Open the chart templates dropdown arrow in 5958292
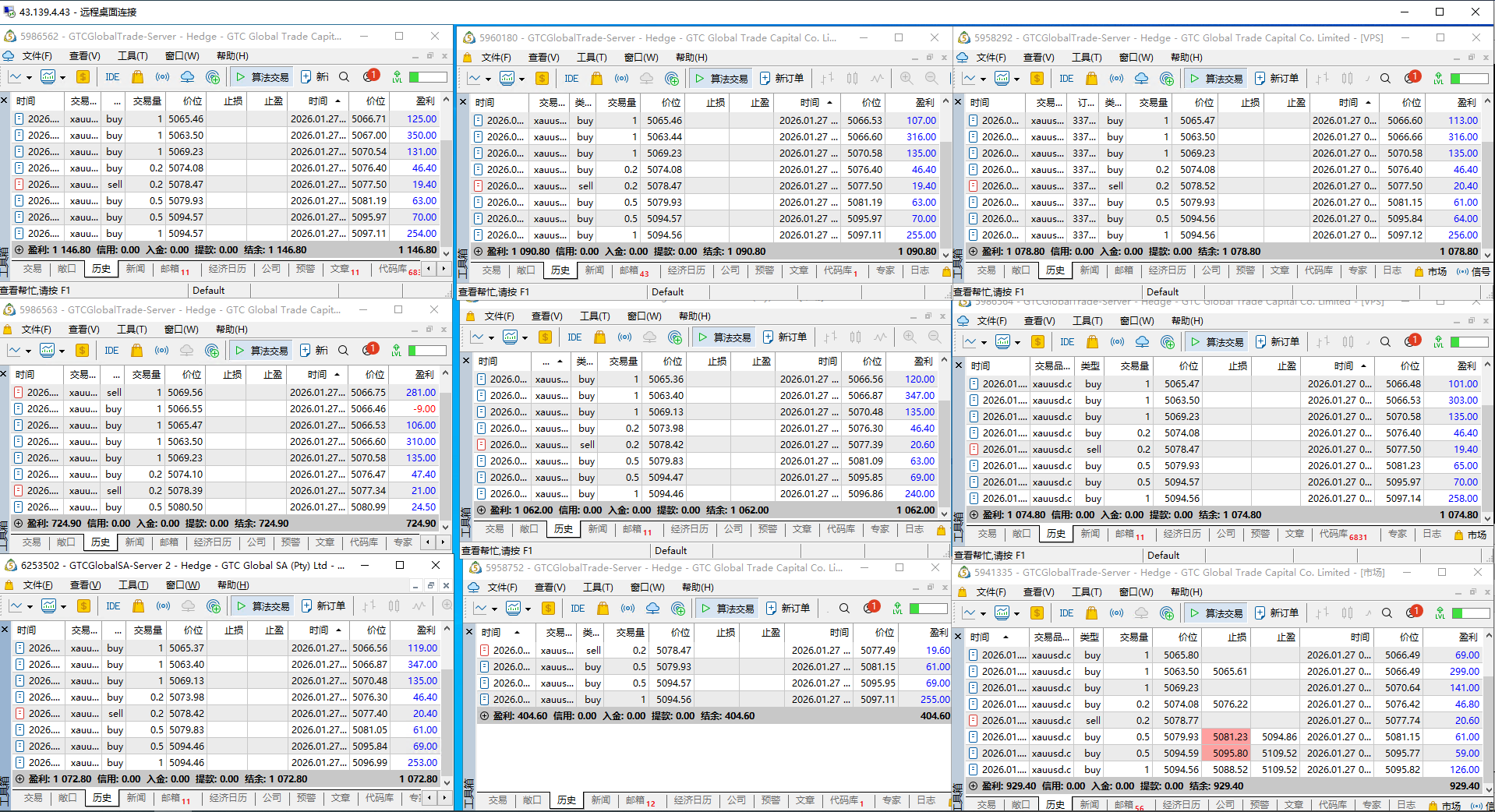The image size is (1495, 812). tap(1016, 79)
